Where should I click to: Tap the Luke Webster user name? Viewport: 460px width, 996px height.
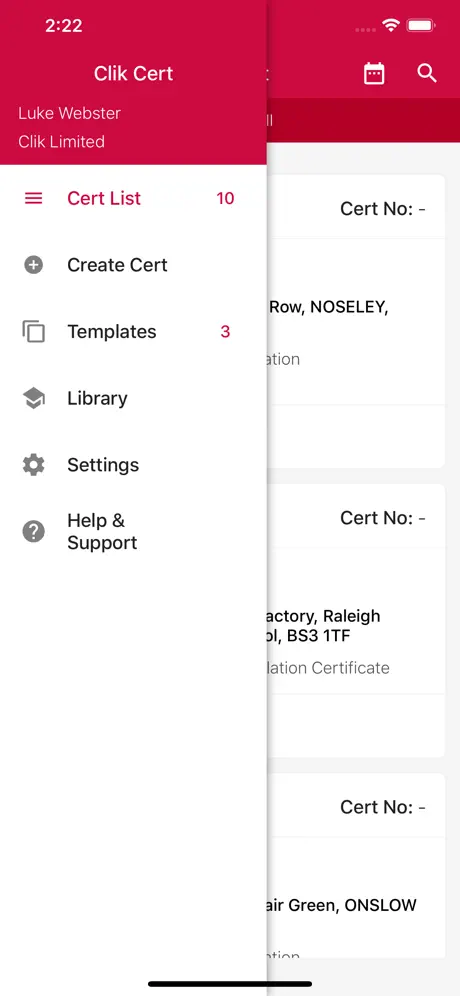click(69, 113)
